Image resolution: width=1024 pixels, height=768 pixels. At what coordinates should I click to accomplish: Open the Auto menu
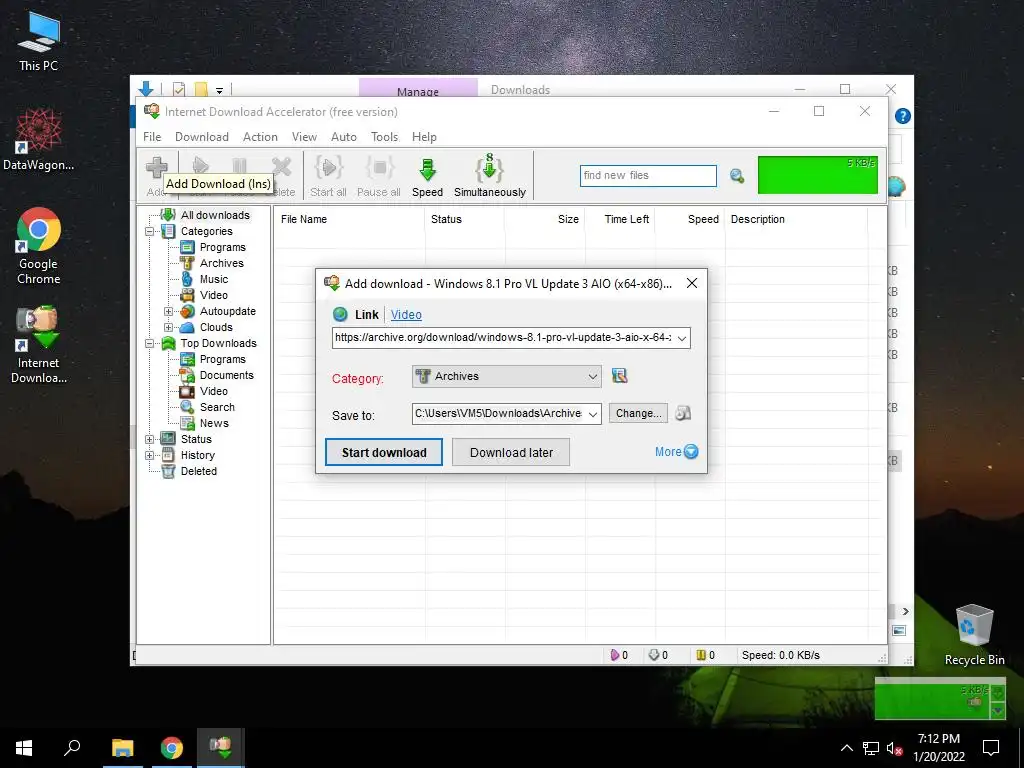coord(344,136)
